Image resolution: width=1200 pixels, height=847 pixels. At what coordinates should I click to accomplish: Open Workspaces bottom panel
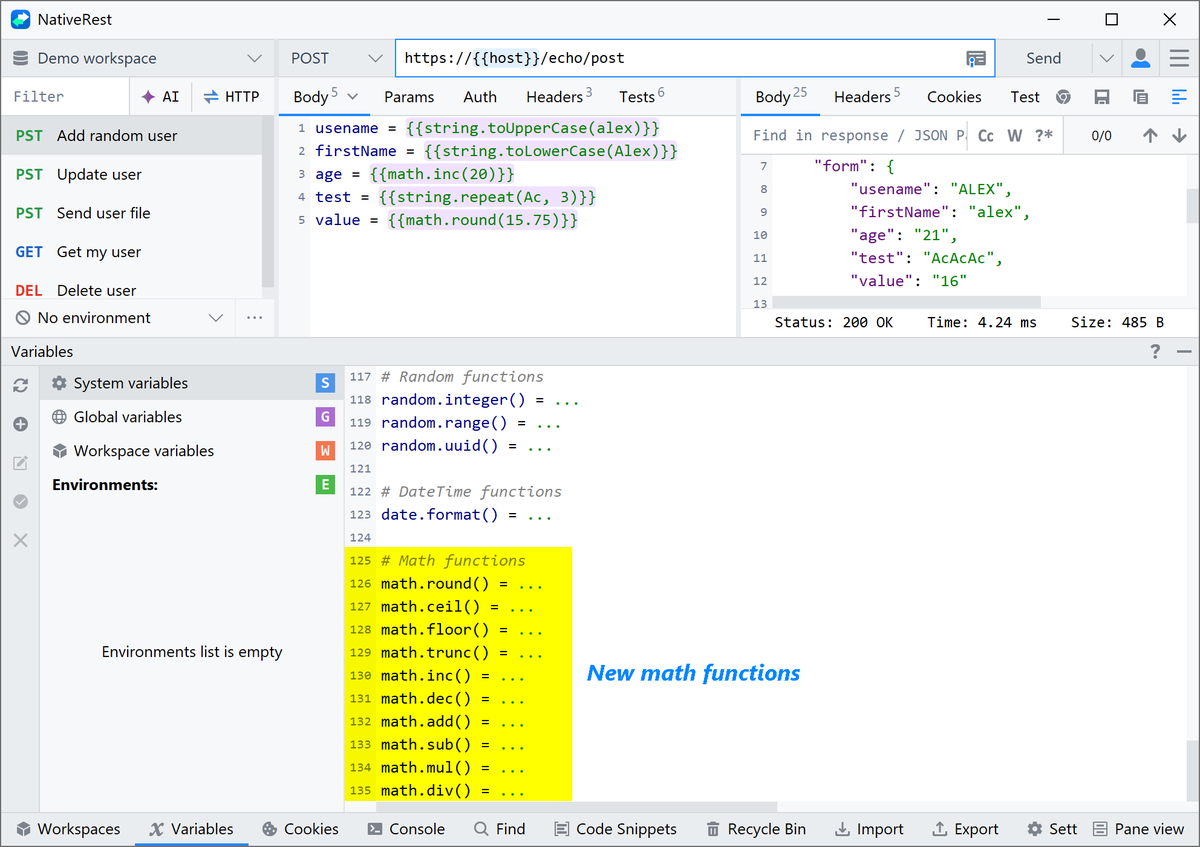[68, 829]
